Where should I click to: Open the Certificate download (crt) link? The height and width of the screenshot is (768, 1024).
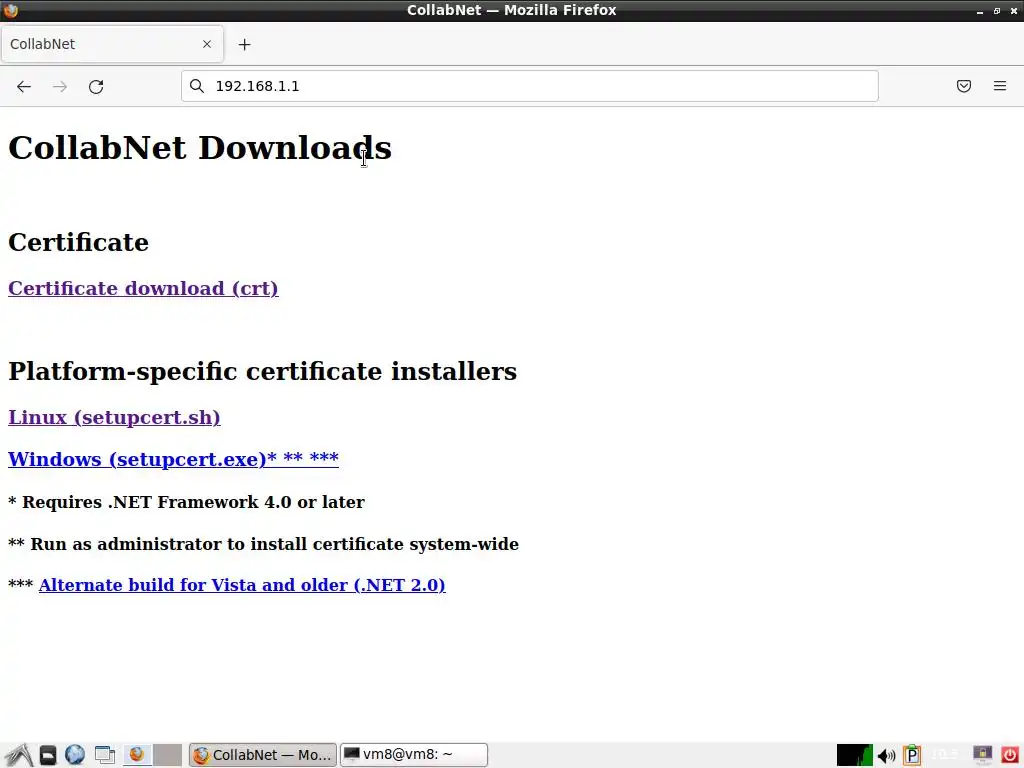143,288
